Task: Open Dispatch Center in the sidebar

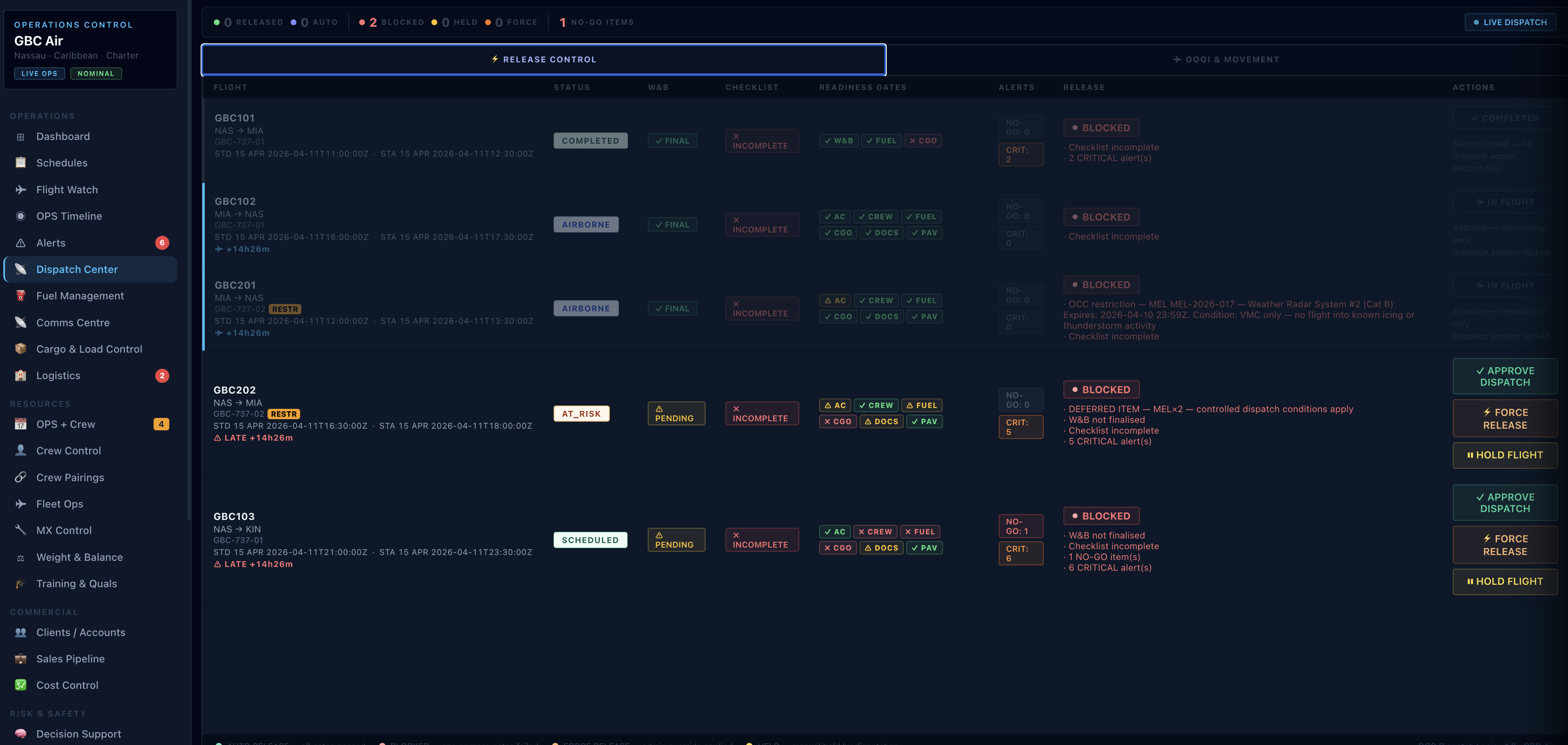Action: coord(91,269)
